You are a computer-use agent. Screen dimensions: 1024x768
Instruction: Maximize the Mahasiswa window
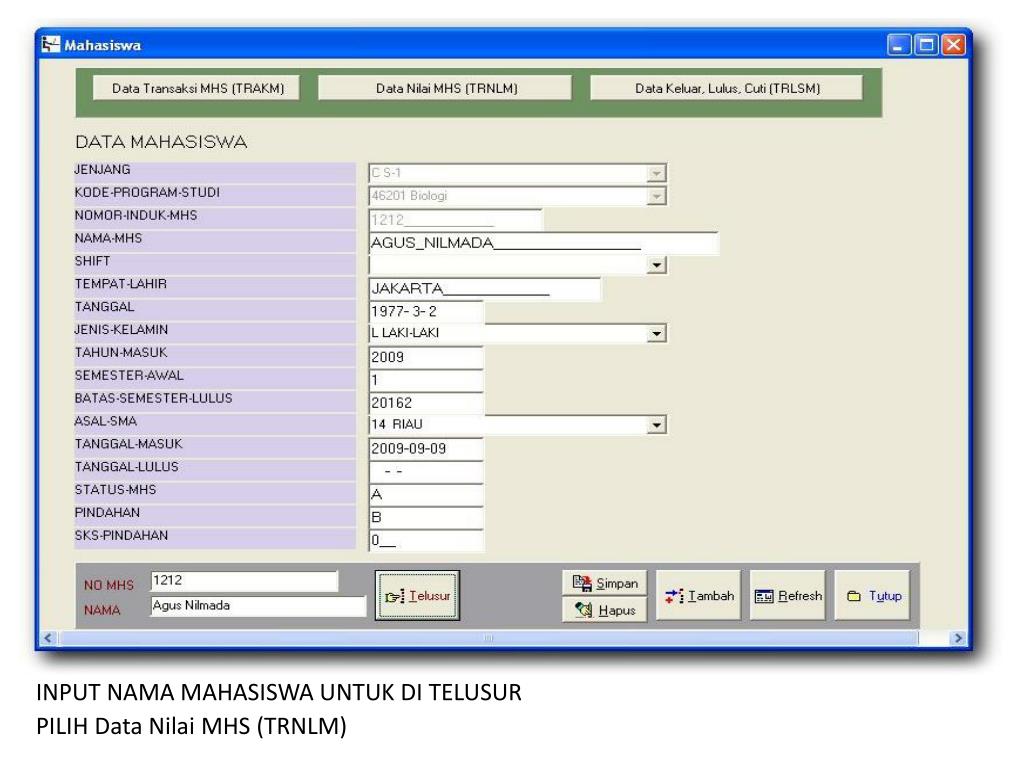pyautogui.click(x=927, y=44)
